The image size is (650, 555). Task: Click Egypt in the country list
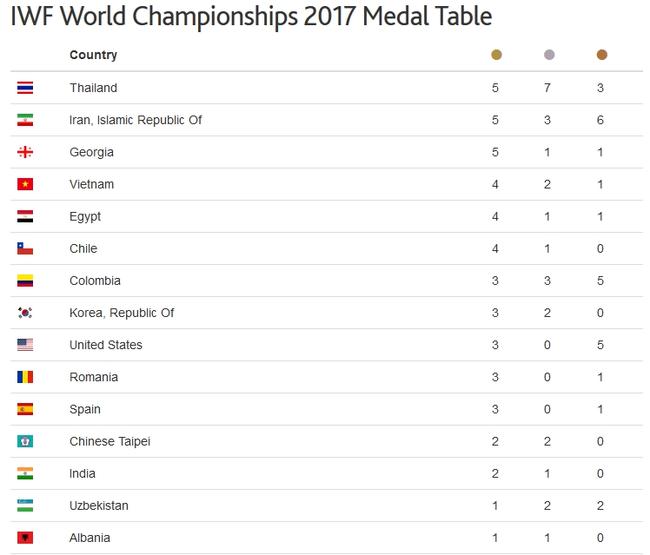coord(85,217)
